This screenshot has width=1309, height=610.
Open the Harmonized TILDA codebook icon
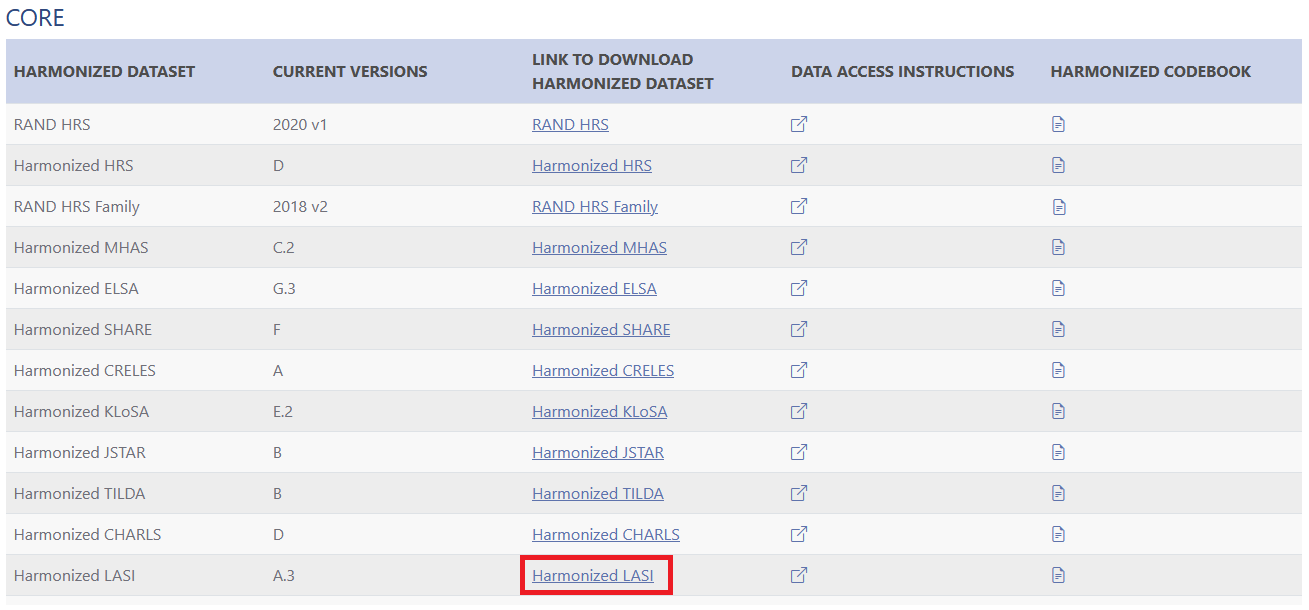(1058, 493)
